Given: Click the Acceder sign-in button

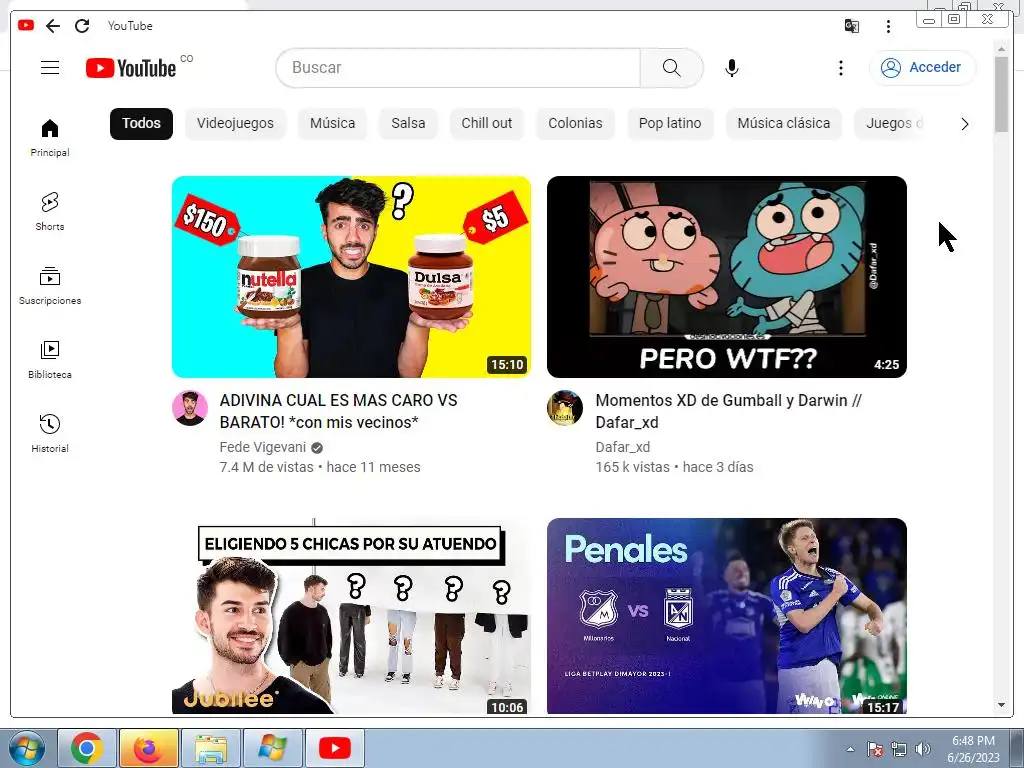Looking at the screenshot, I should [922, 67].
